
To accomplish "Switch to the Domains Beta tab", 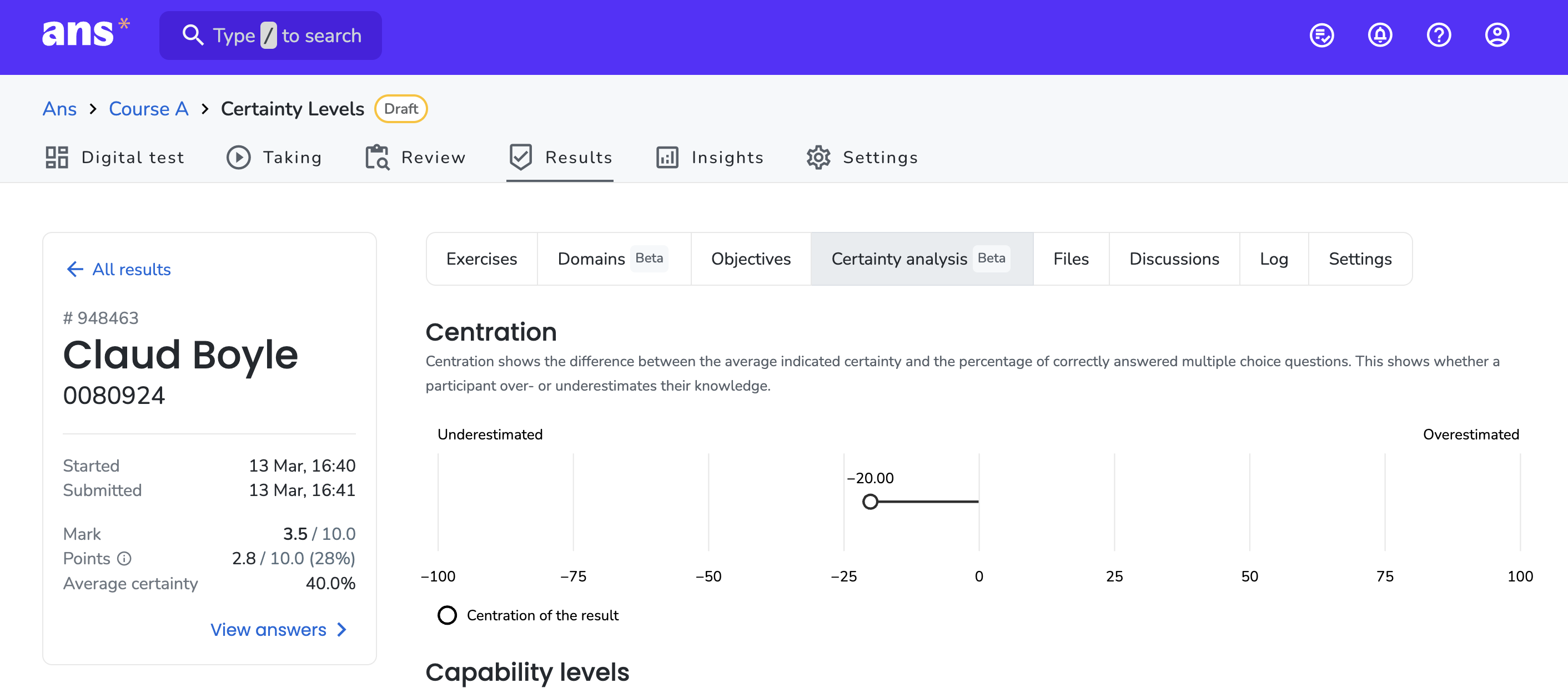I will (x=614, y=259).
